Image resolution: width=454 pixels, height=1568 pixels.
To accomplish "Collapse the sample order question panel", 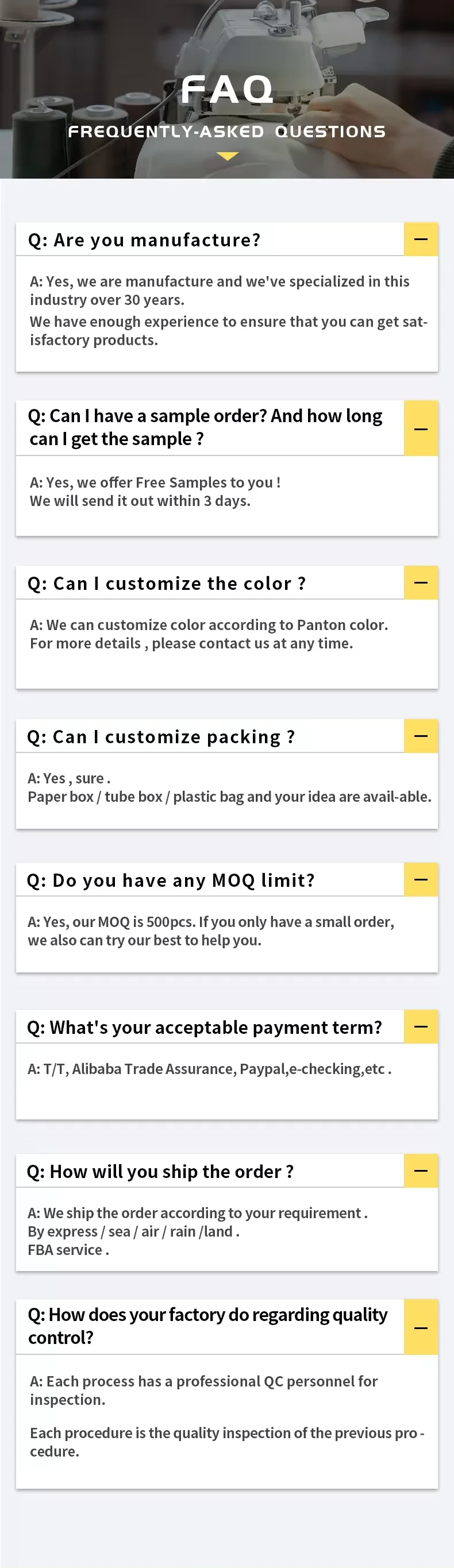I will pos(421,428).
